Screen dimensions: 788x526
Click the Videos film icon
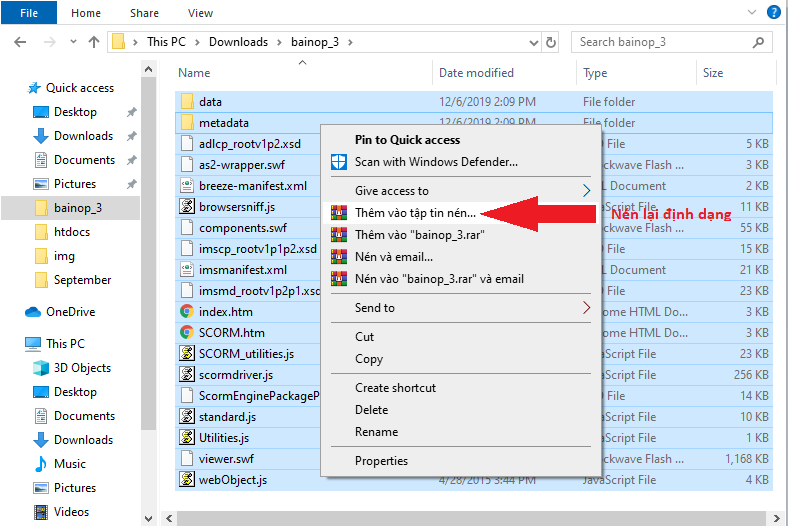pos(41,512)
